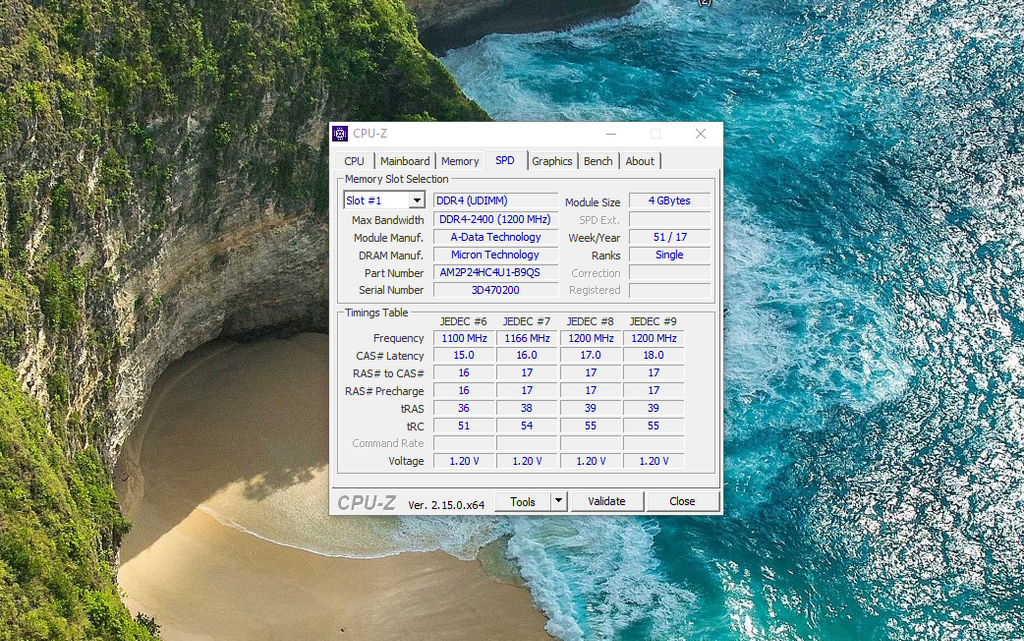Click the tRC value 54

pyautogui.click(x=527, y=426)
